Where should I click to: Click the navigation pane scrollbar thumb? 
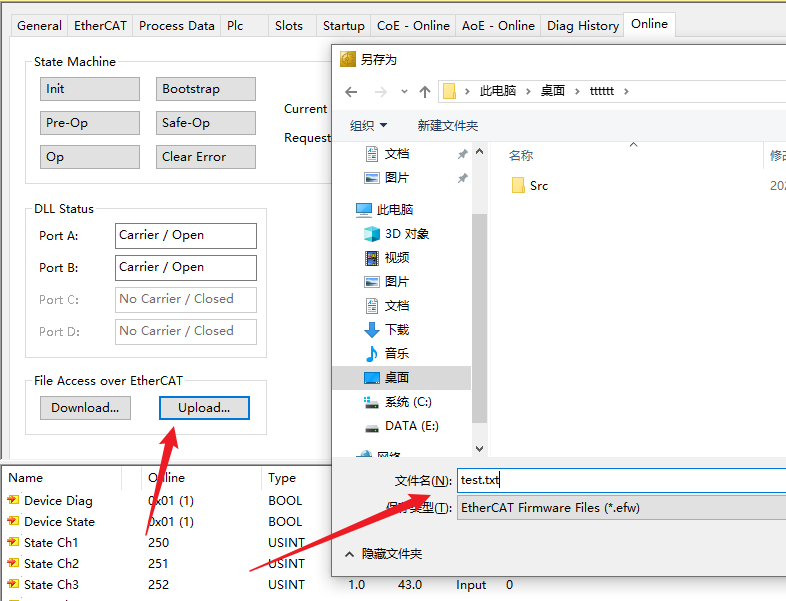pos(479,318)
